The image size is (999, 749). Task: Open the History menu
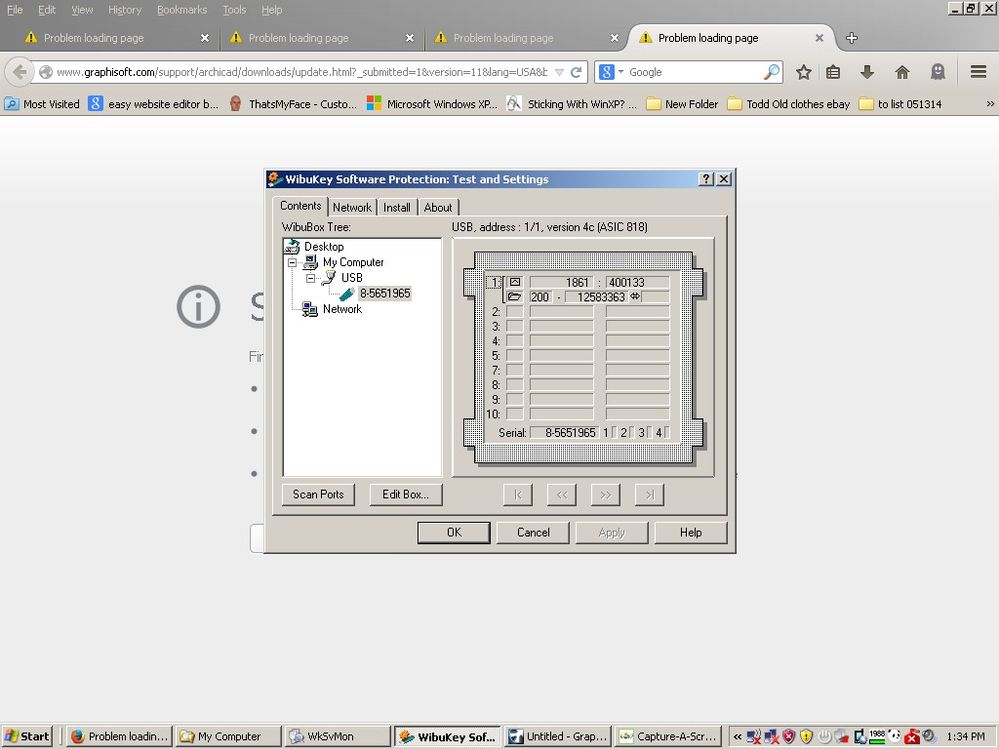[x=124, y=10]
